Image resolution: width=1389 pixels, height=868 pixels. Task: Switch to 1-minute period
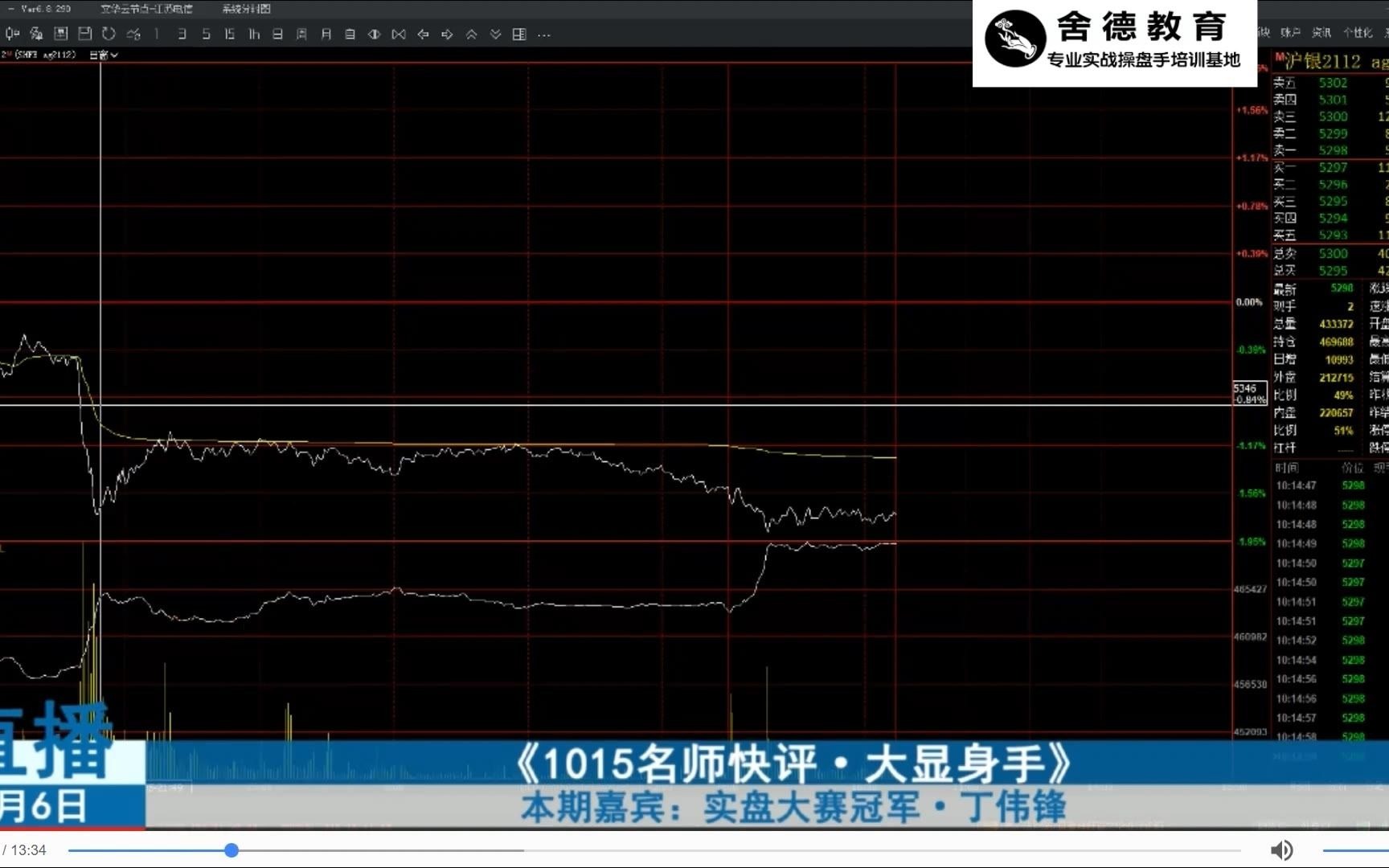tap(157, 34)
